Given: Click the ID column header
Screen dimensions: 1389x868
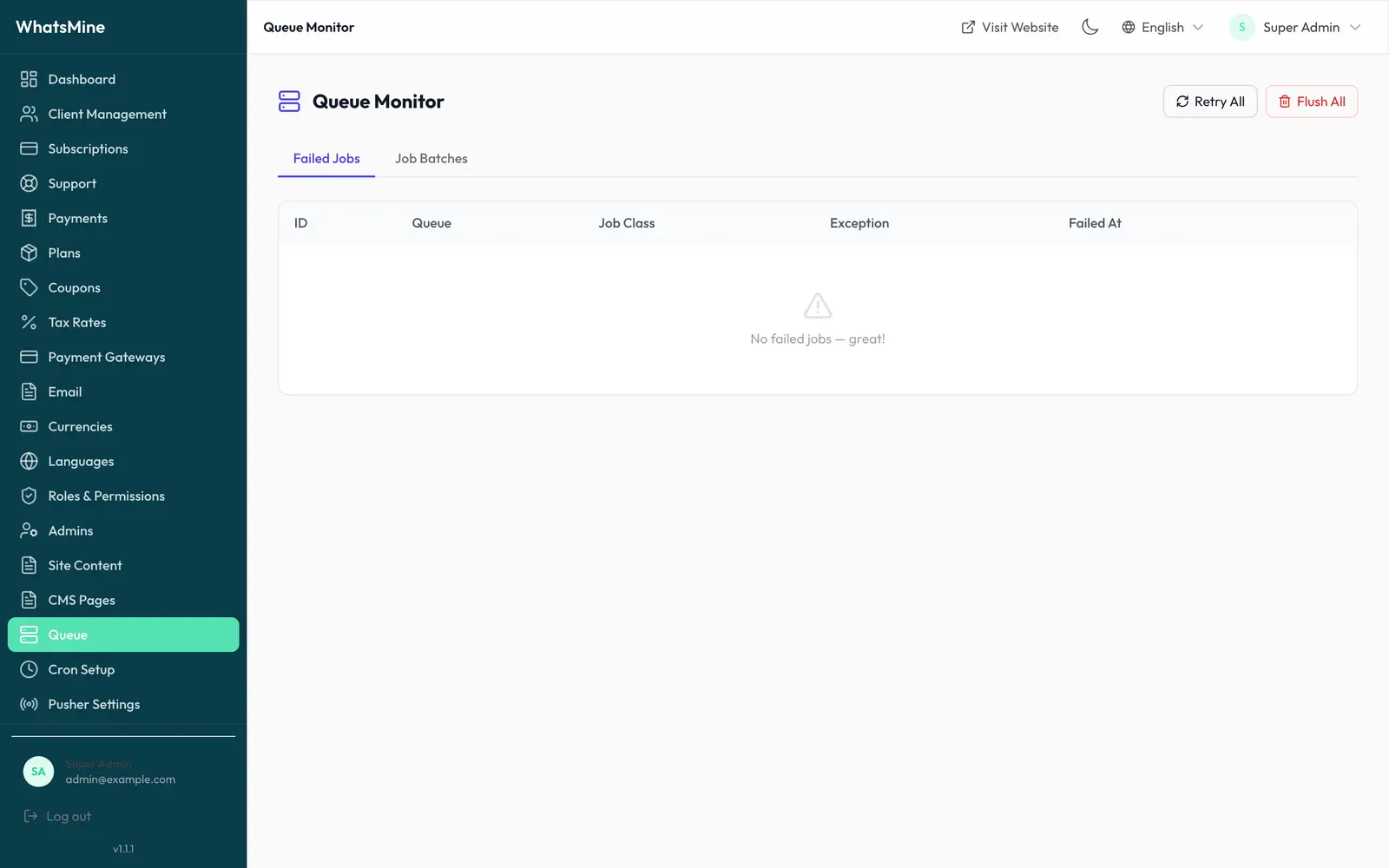Looking at the screenshot, I should tap(300, 223).
